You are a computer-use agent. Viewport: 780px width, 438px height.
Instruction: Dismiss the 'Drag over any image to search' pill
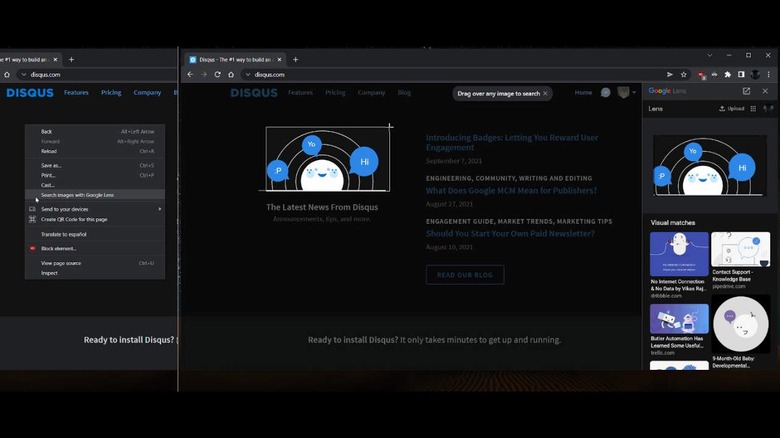(x=545, y=93)
